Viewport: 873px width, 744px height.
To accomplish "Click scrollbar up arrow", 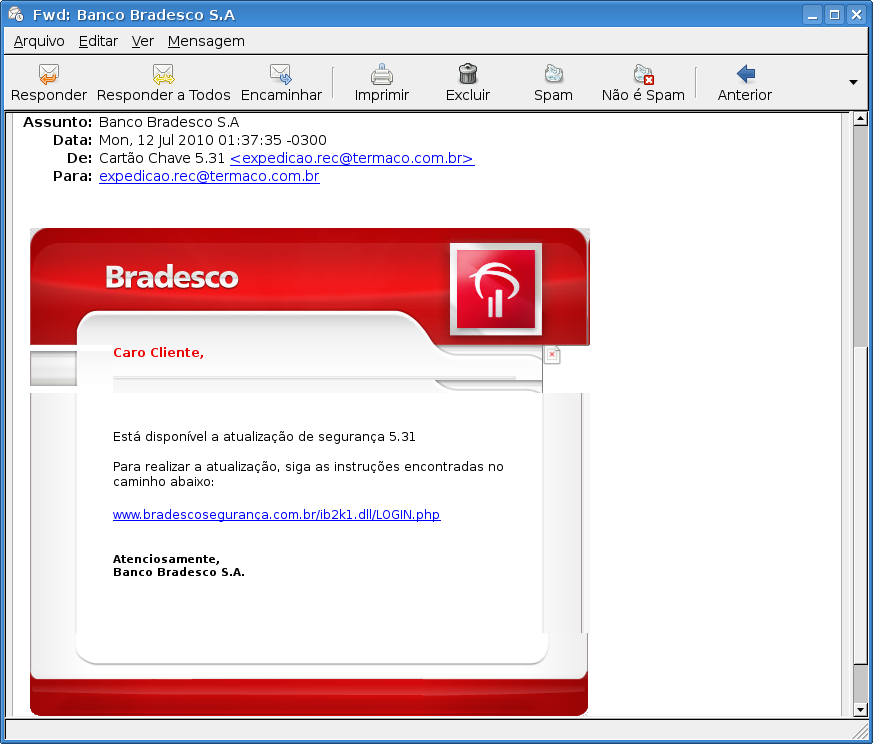I will click(860, 119).
